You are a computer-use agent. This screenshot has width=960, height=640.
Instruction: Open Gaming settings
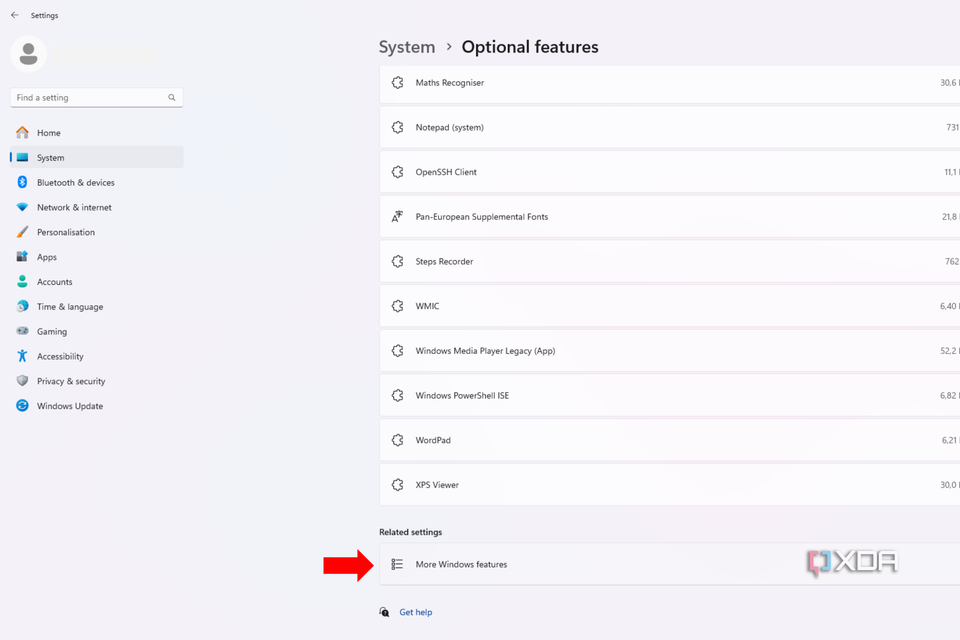pos(97,331)
